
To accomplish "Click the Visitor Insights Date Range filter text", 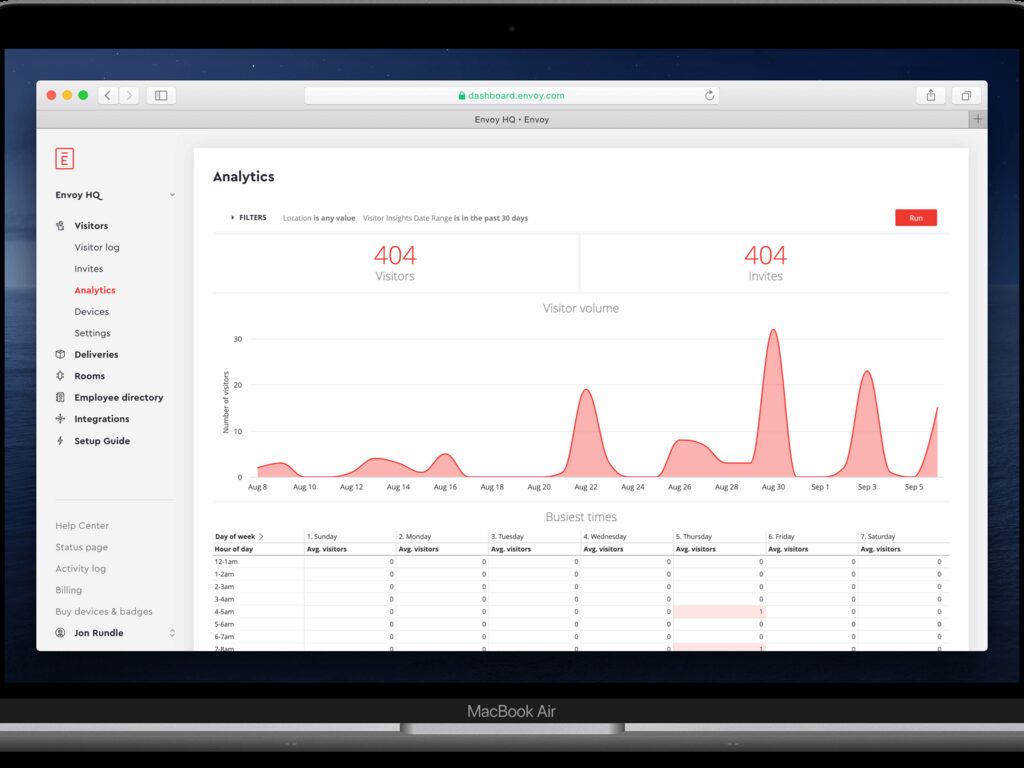I will [445, 218].
